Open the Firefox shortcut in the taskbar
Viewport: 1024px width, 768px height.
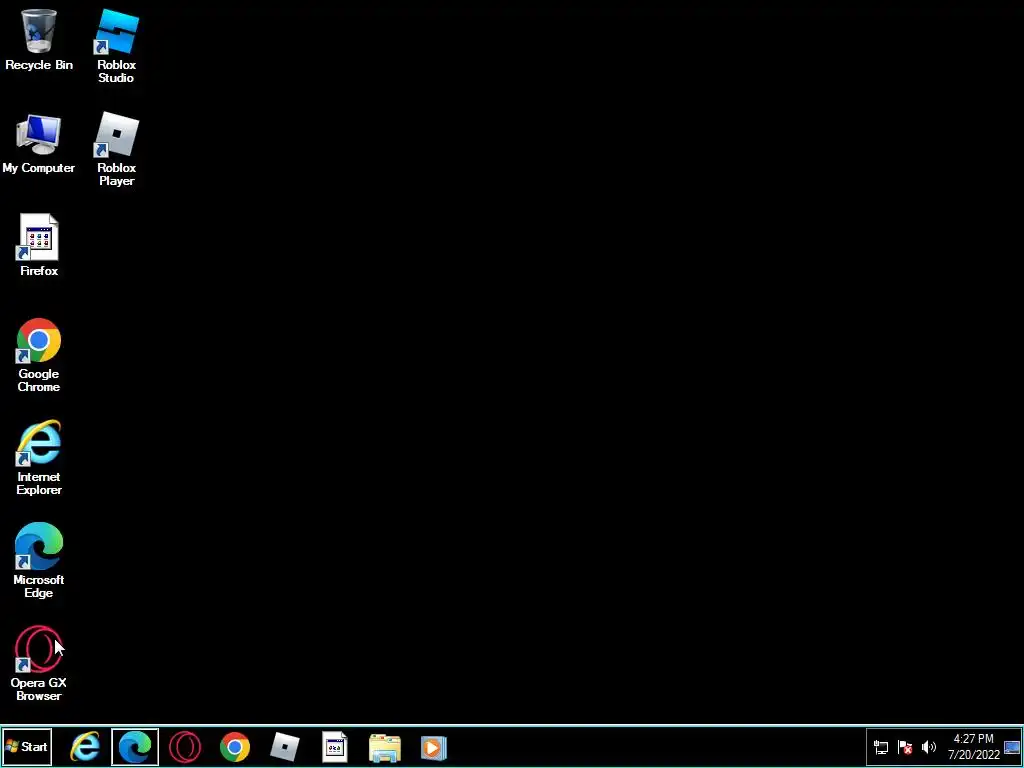(334, 746)
